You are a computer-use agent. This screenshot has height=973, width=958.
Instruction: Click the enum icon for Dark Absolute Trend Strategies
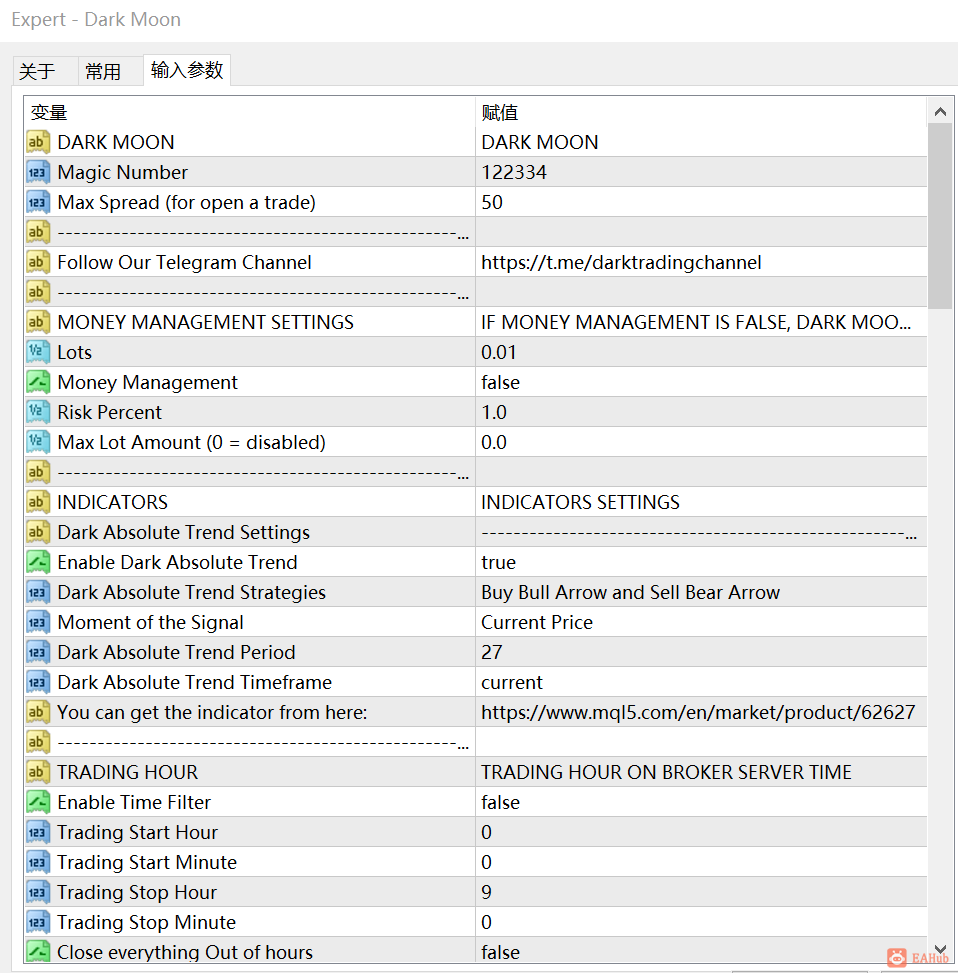tap(37, 592)
